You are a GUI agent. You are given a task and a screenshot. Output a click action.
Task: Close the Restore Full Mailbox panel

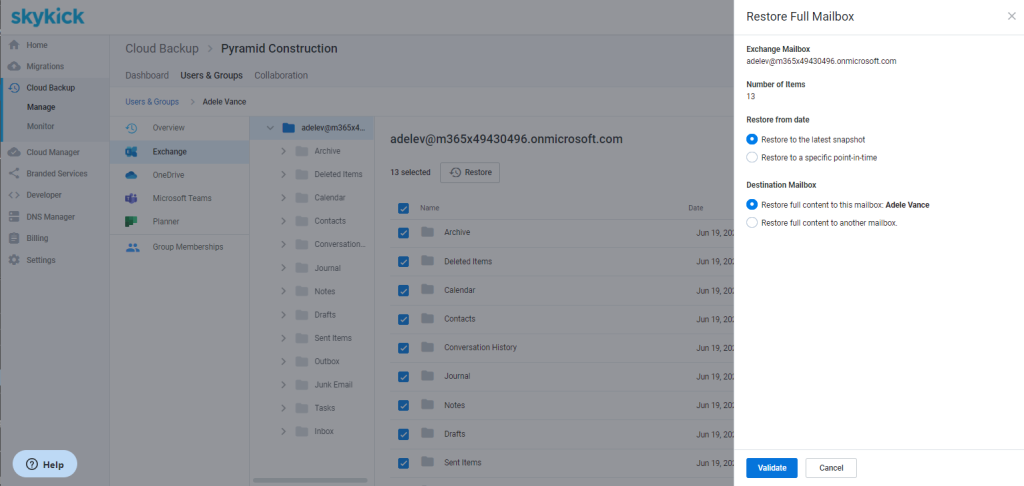coord(1012,16)
